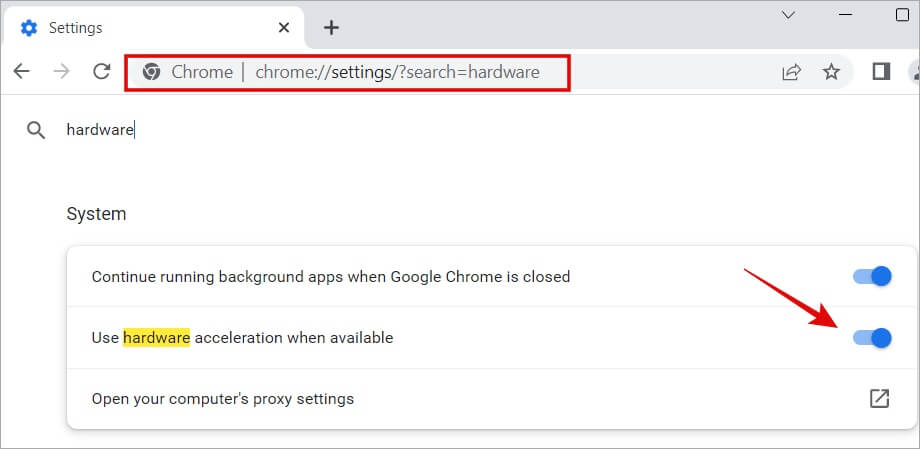Click the highlighted hardware word
Image resolution: width=920 pixels, height=449 pixels.
pos(156,337)
